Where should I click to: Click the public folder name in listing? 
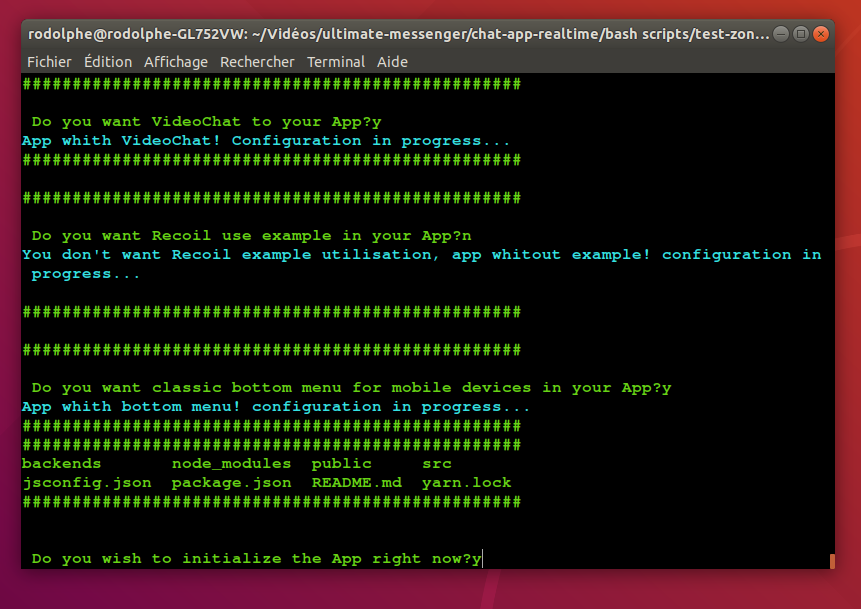click(342, 464)
